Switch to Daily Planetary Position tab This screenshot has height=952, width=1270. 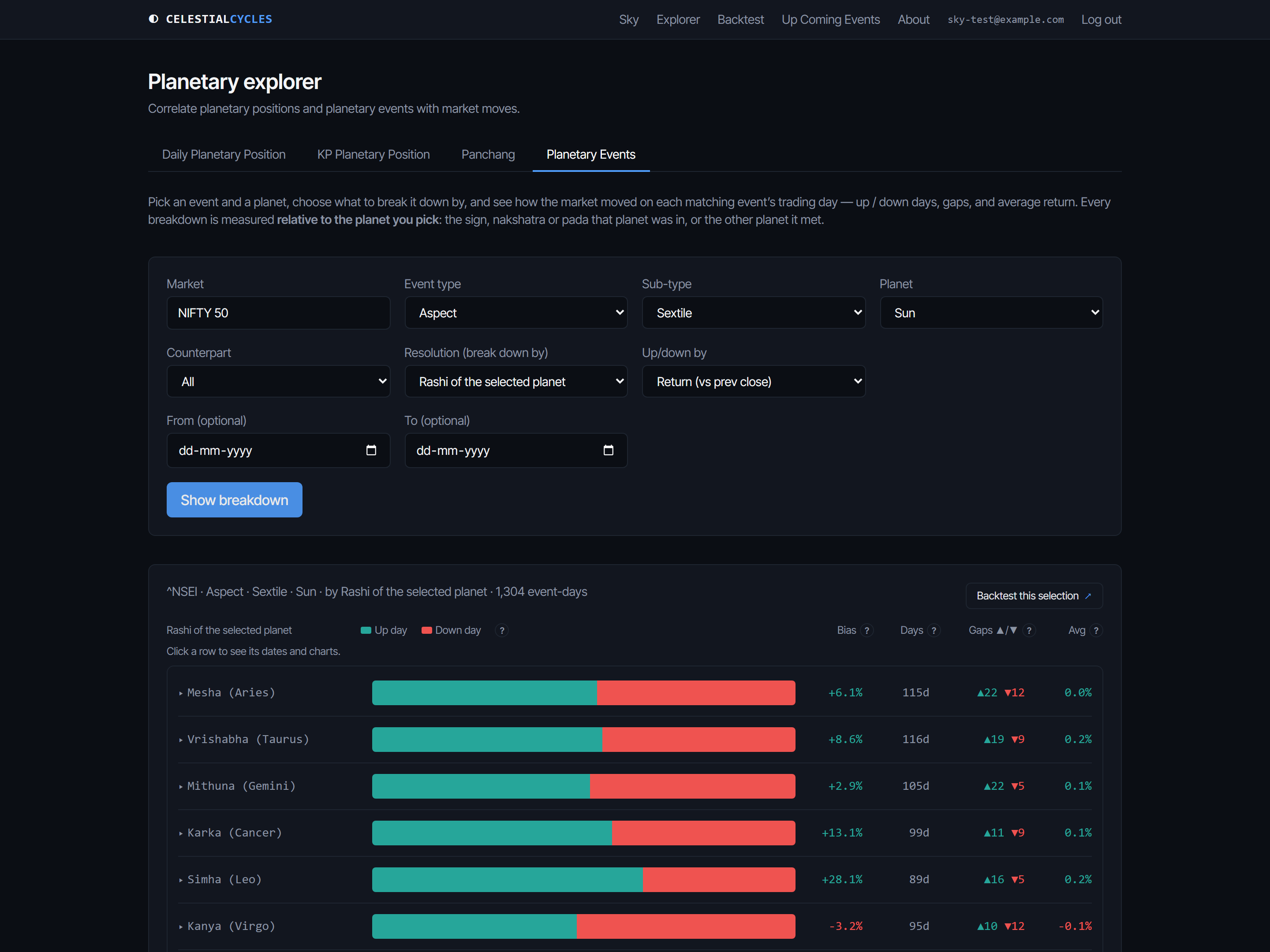click(x=223, y=154)
